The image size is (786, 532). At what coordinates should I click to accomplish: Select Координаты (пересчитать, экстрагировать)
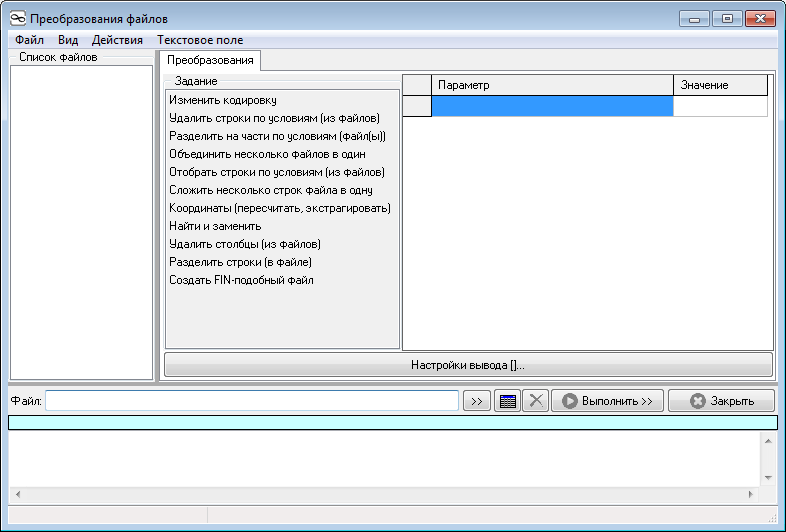(280, 208)
